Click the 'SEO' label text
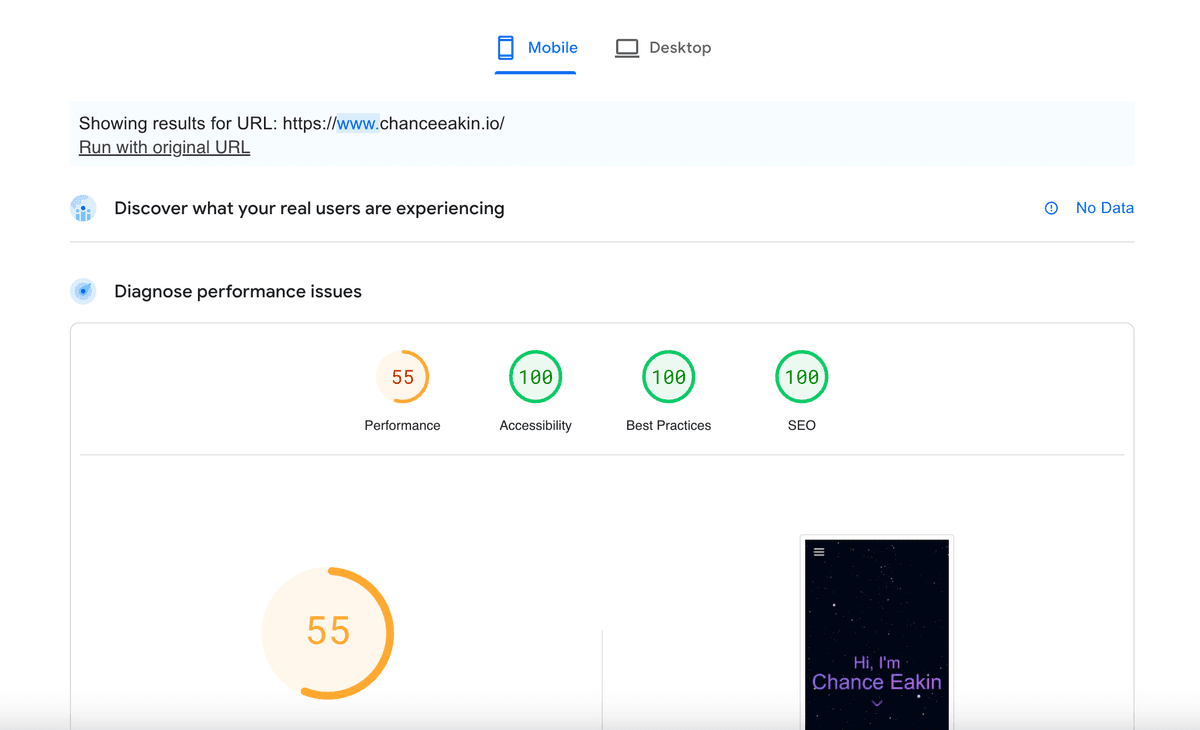Viewport: 1200px width, 730px height. (x=801, y=425)
